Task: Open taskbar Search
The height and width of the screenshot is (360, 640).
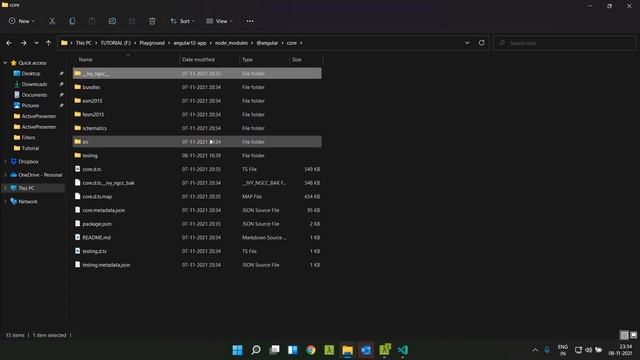Action: 256,350
